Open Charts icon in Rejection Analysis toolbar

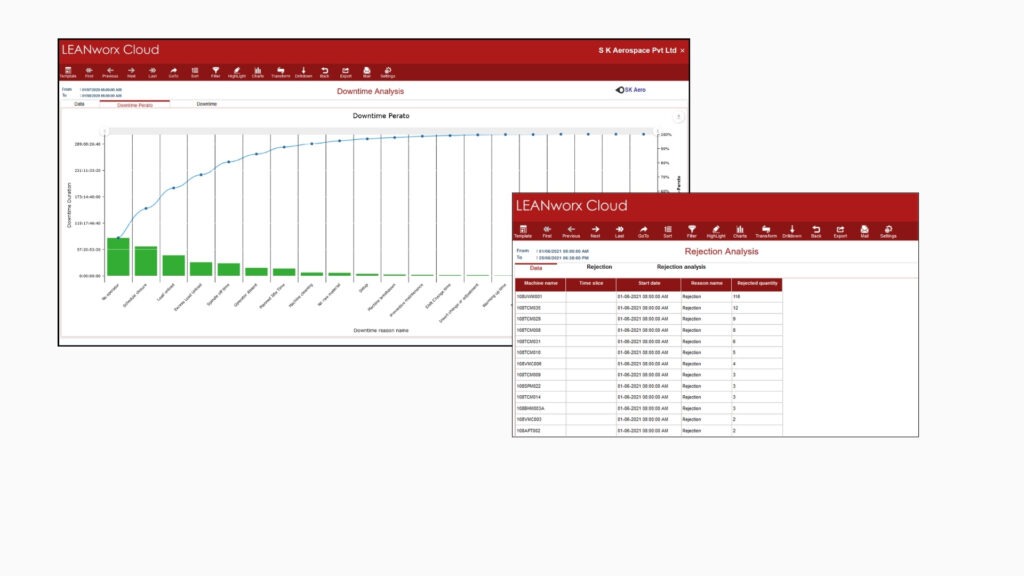tap(740, 231)
